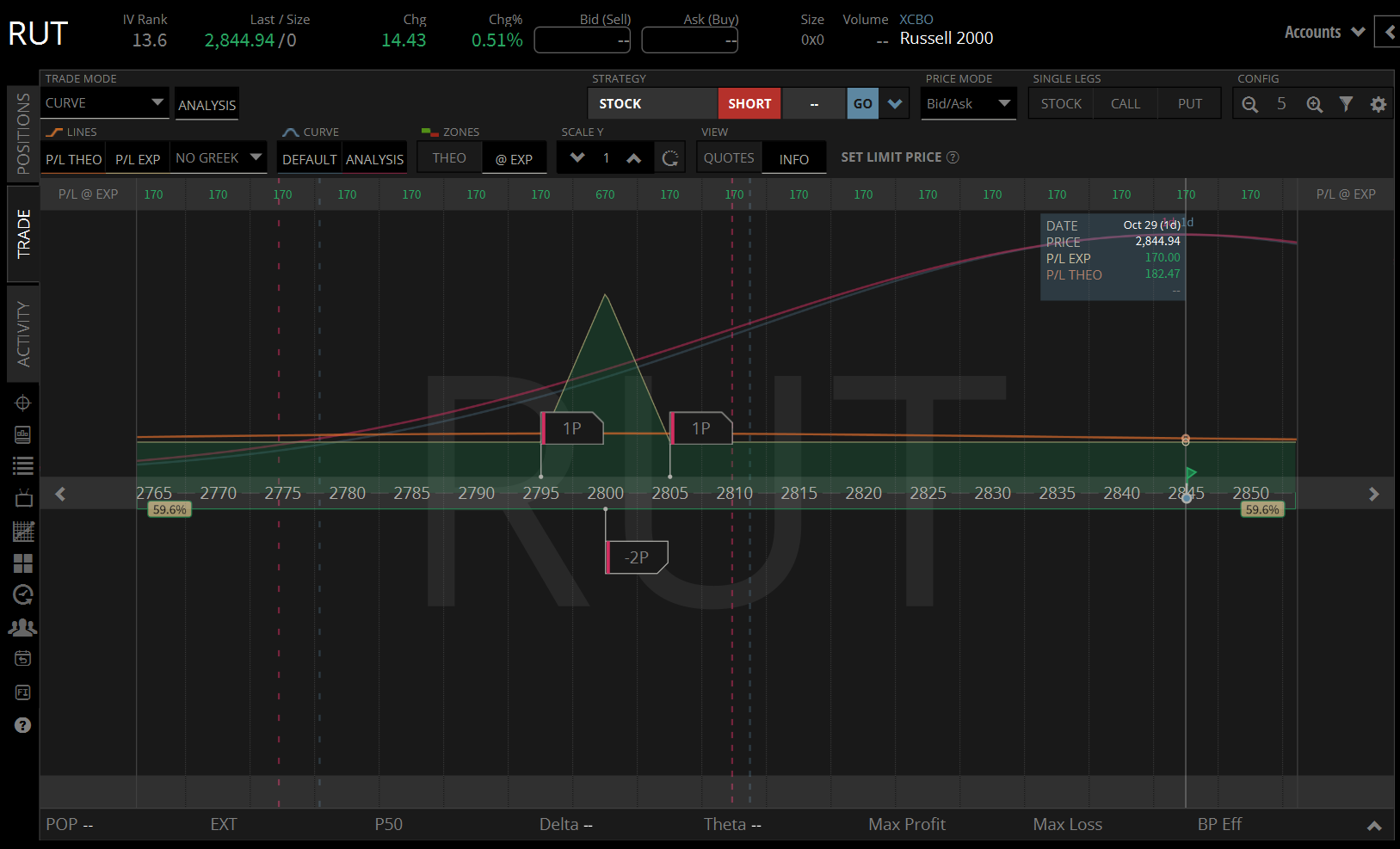This screenshot has height=849, width=1400.
Task: Open the TV live feed icon
Action: (x=23, y=498)
